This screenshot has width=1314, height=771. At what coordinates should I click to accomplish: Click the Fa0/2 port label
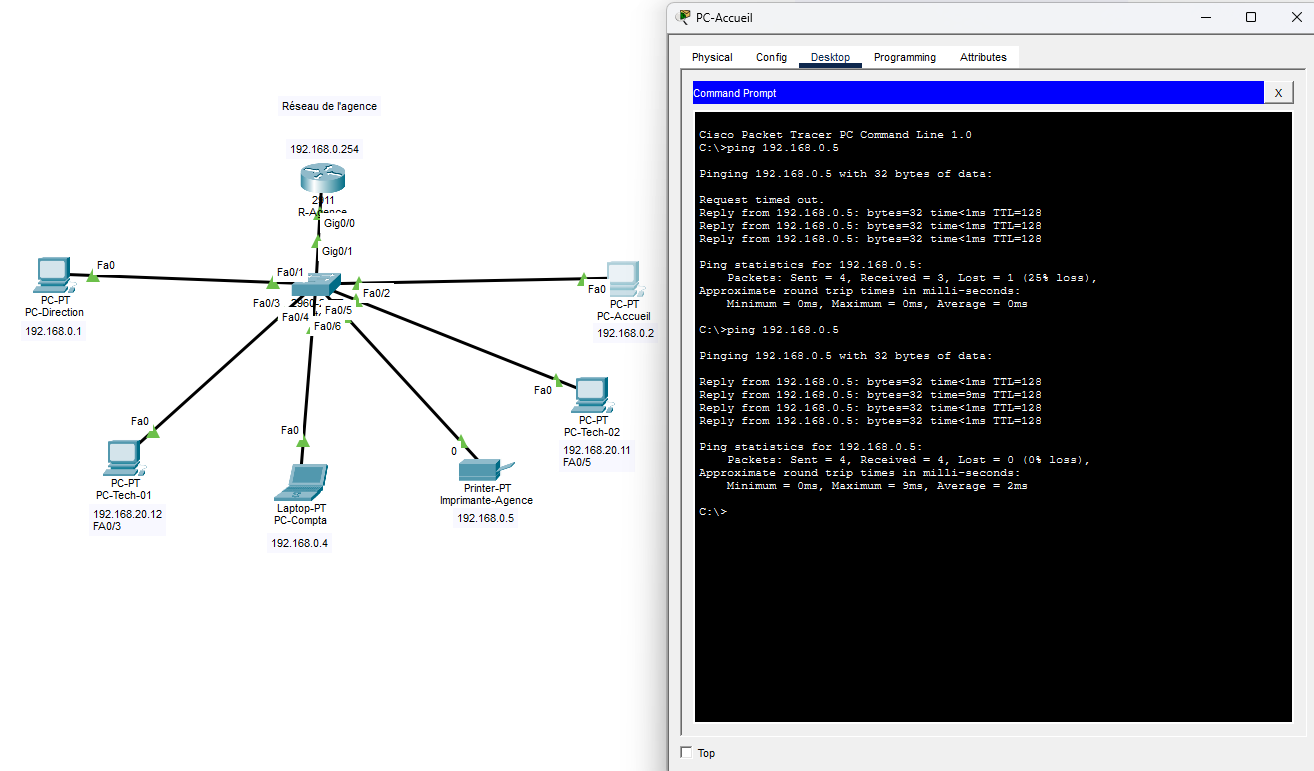(x=376, y=293)
